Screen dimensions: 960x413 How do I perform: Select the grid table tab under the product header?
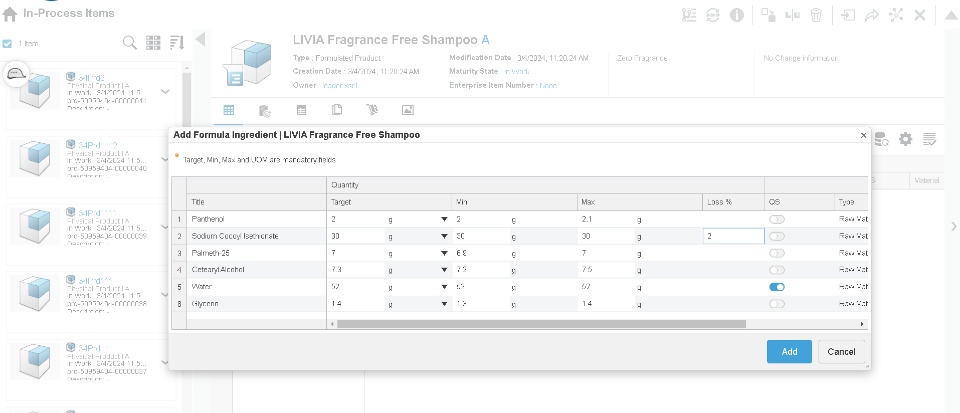point(229,109)
